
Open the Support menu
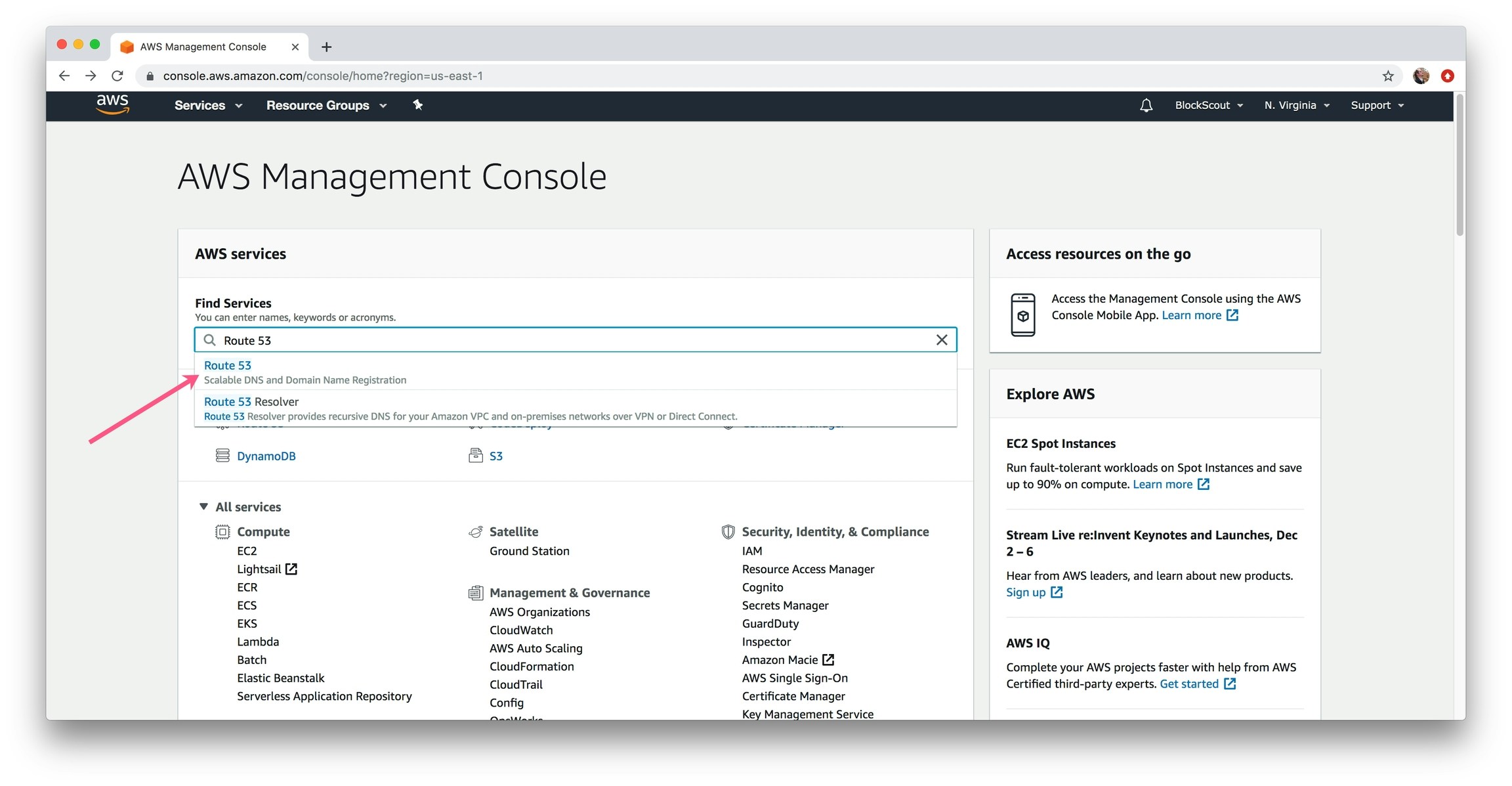pos(1377,105)
